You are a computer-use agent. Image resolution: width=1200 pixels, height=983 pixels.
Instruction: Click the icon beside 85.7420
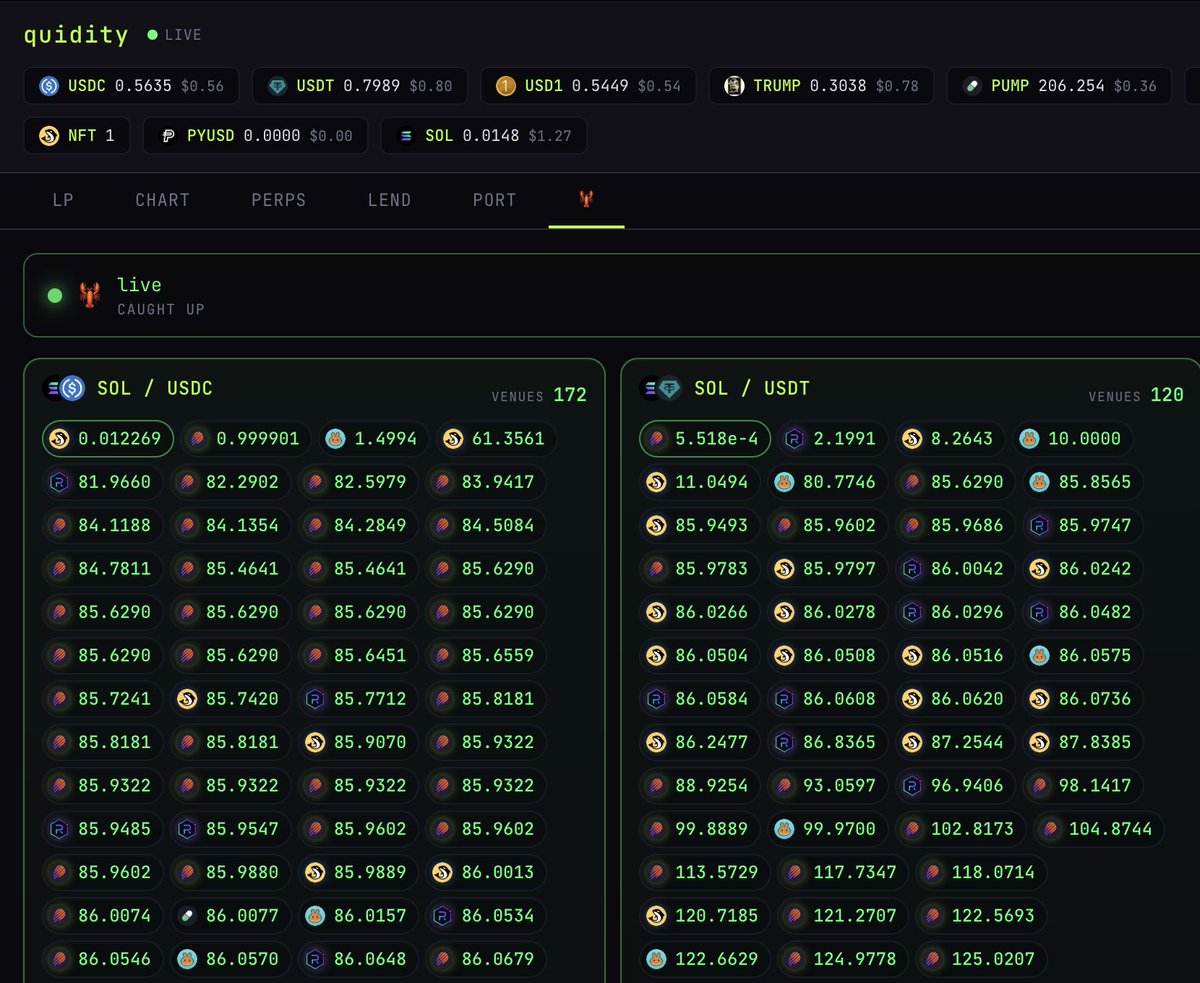187,698
